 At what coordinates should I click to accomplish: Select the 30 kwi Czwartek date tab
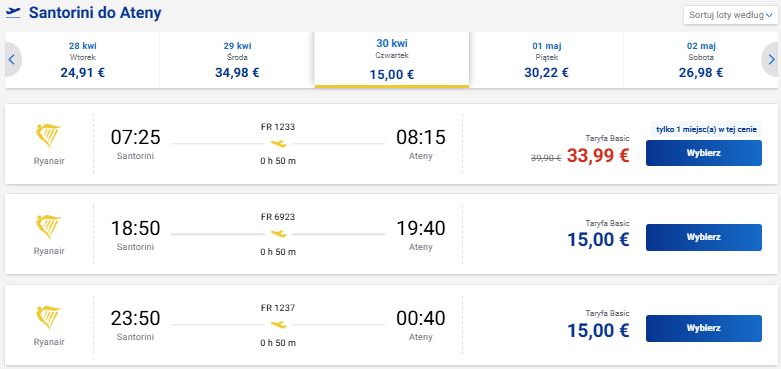[392, 60]
